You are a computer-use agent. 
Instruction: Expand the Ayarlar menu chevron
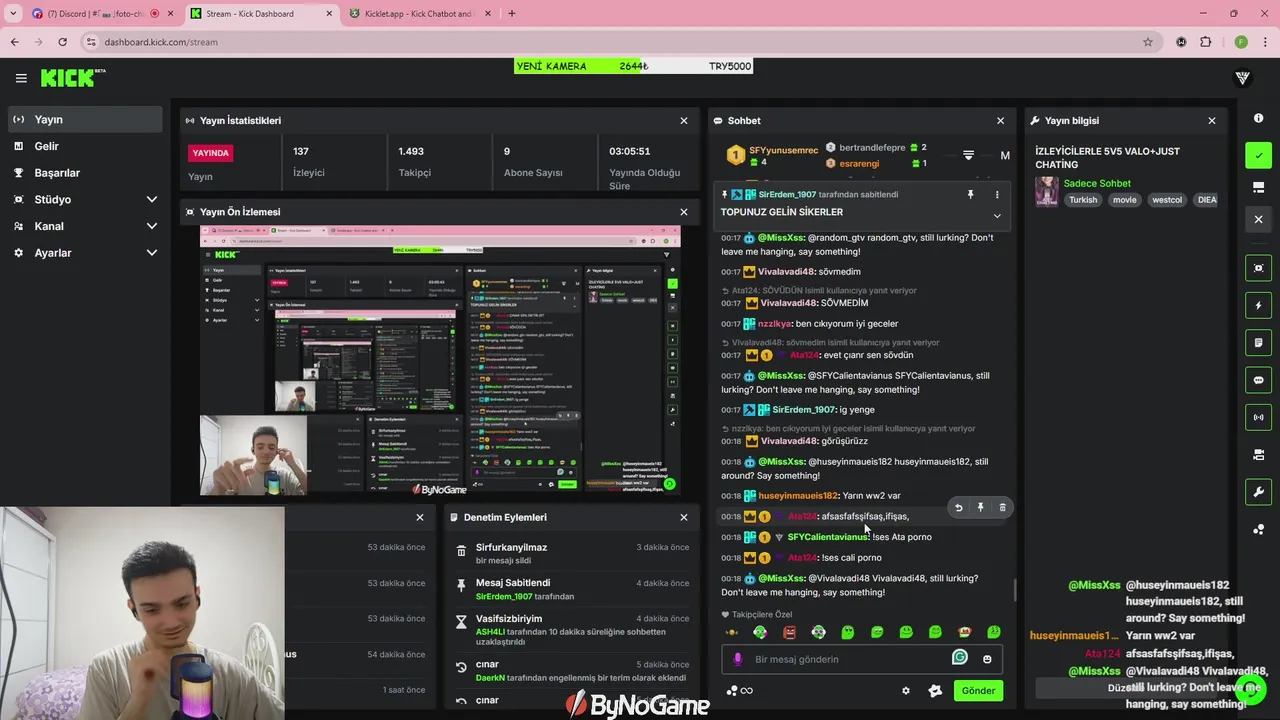[151, 253]
